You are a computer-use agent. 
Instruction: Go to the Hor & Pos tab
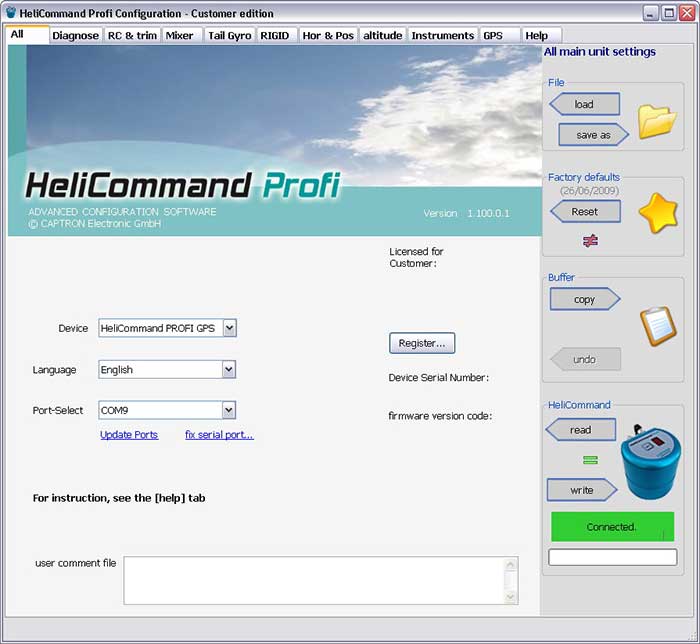pos(328,36)
